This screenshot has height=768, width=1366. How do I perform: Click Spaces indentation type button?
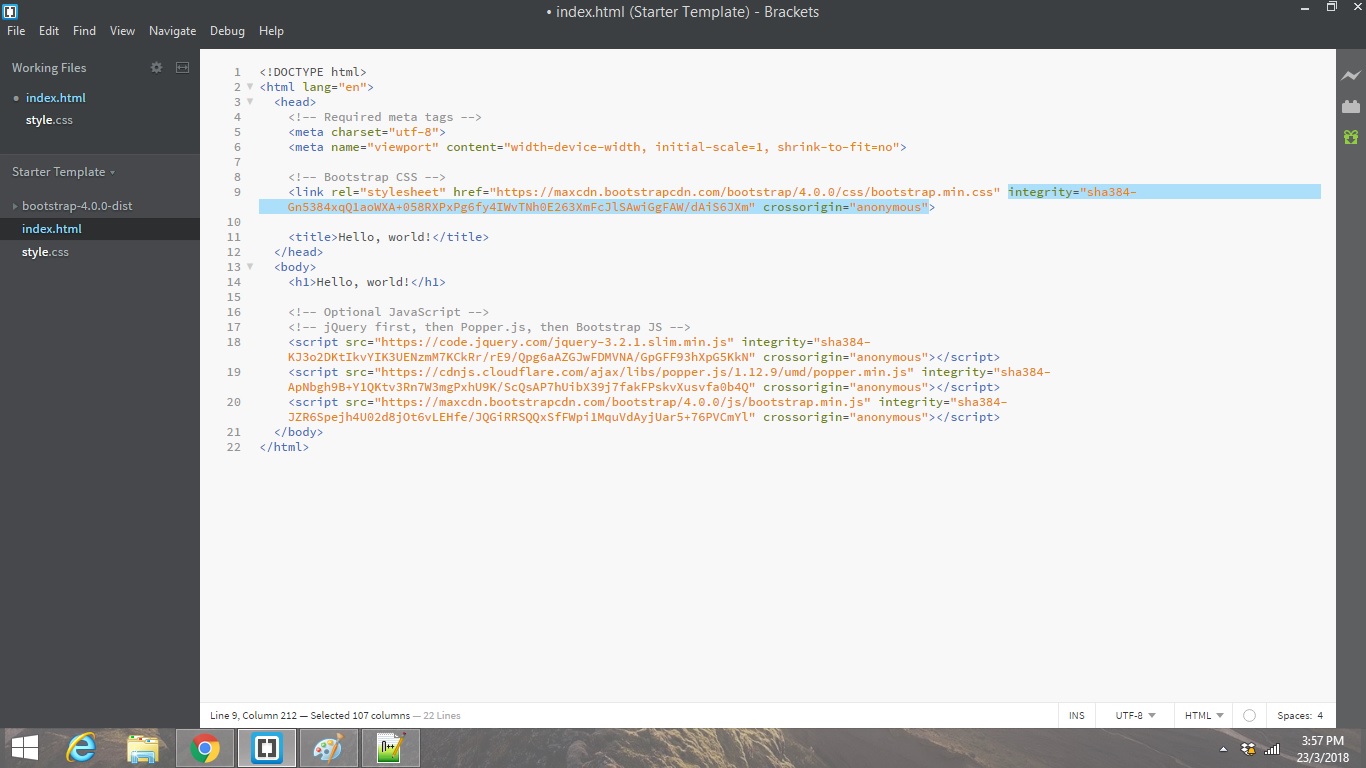point(1294,716)
